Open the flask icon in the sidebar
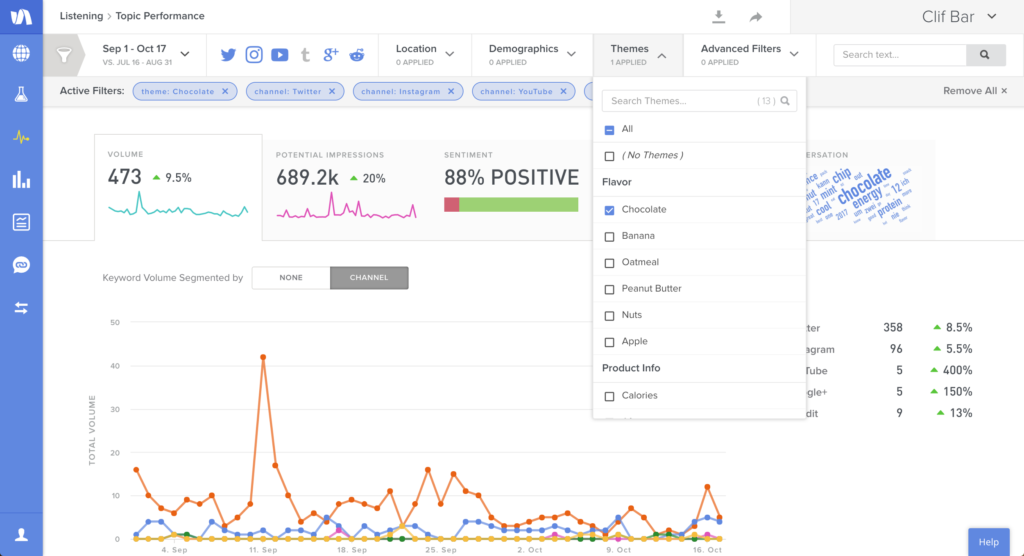The width and height of the screenshot is (1024, 556). tap(21, 94)
